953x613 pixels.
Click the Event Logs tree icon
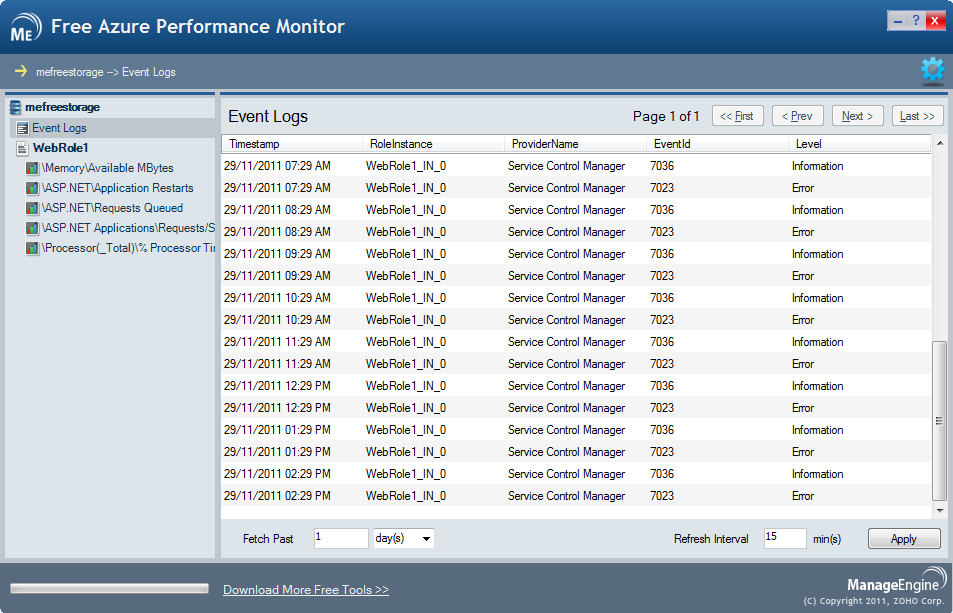[x=22, y=128]
